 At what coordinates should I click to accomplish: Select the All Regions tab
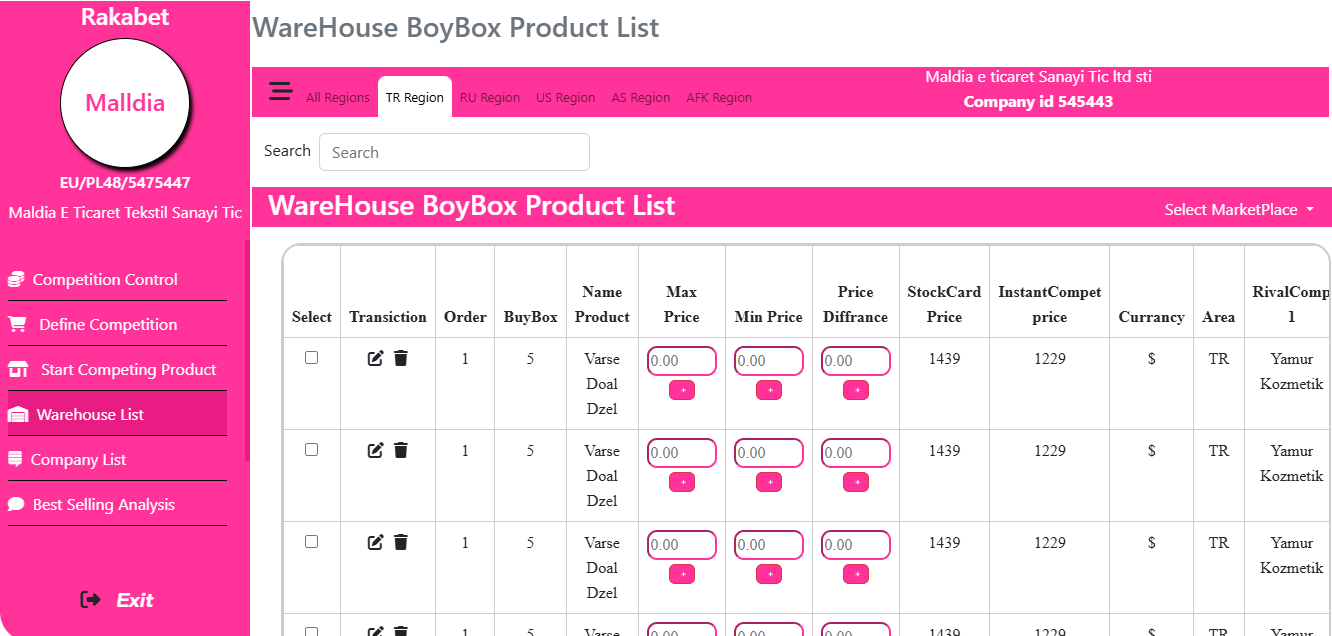(x=338, y=98)
